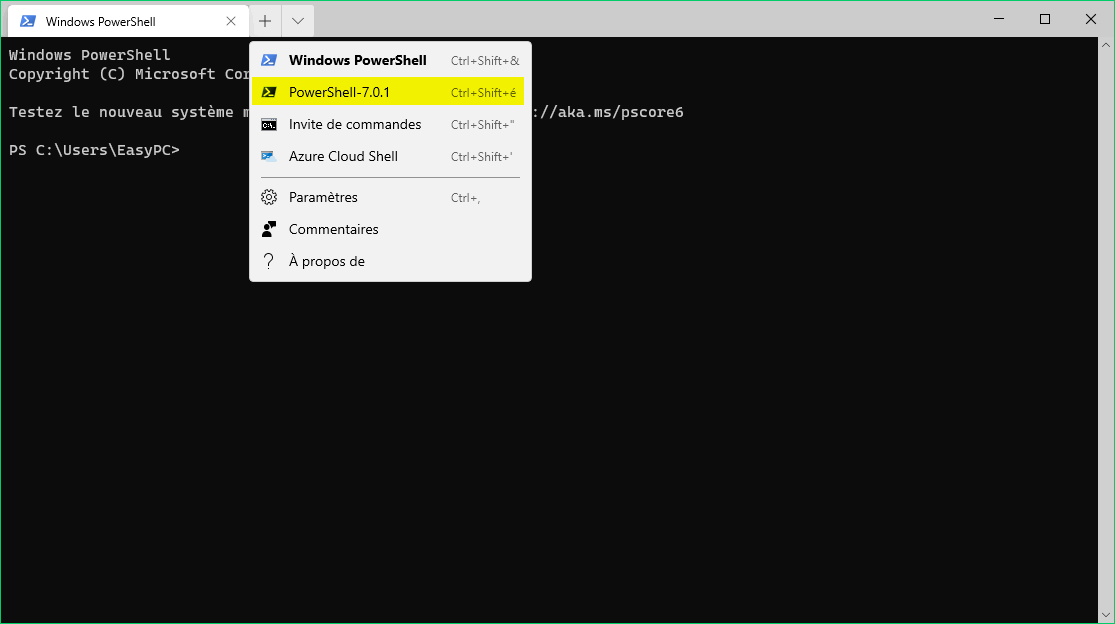Viewport: 1115px width, 624px height.
Task: Click the PS C:\Users\EasyPC> prompt line
Action: click(x=95, y=151)
